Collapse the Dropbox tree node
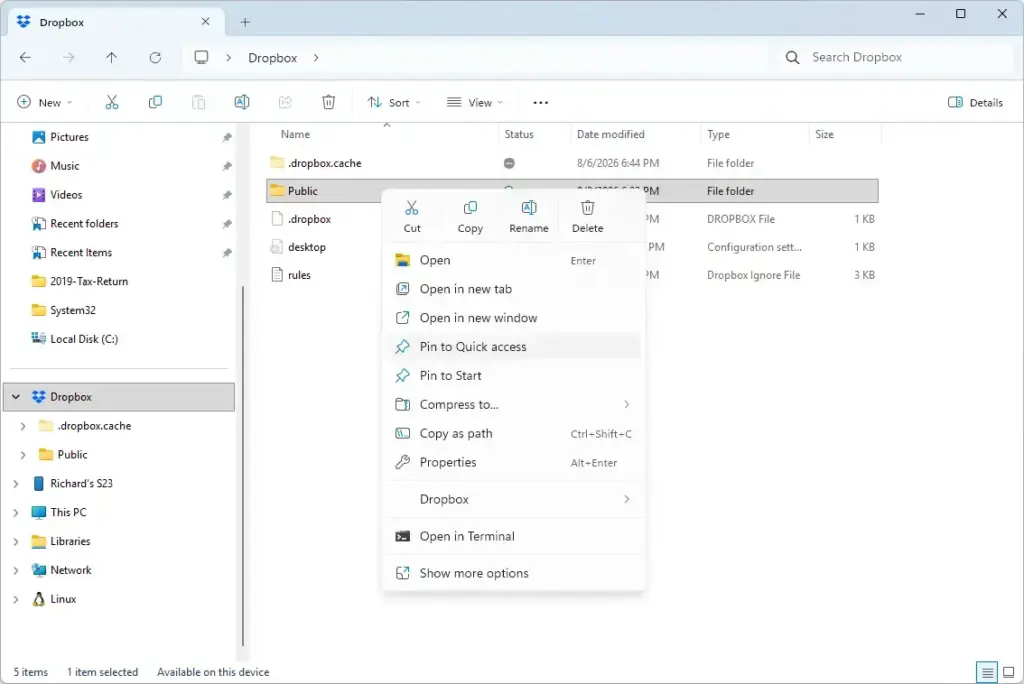1024x684 pixels. (x=16, y=397)
